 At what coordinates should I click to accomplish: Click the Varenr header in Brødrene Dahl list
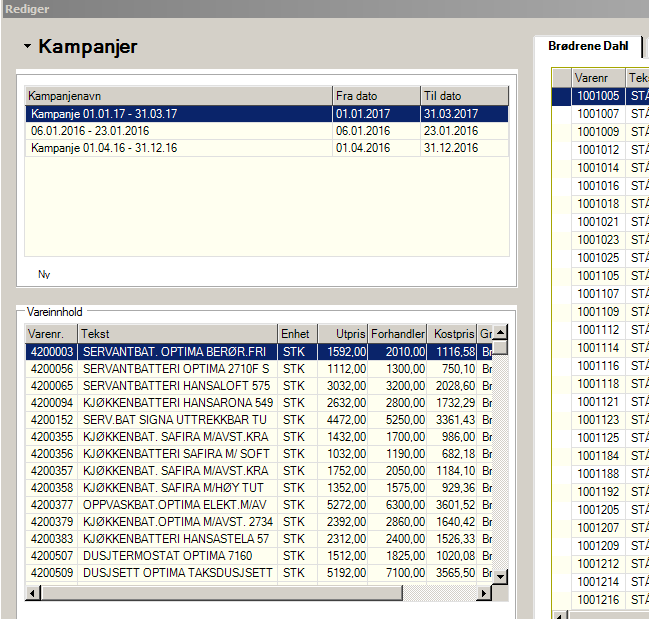598,77
